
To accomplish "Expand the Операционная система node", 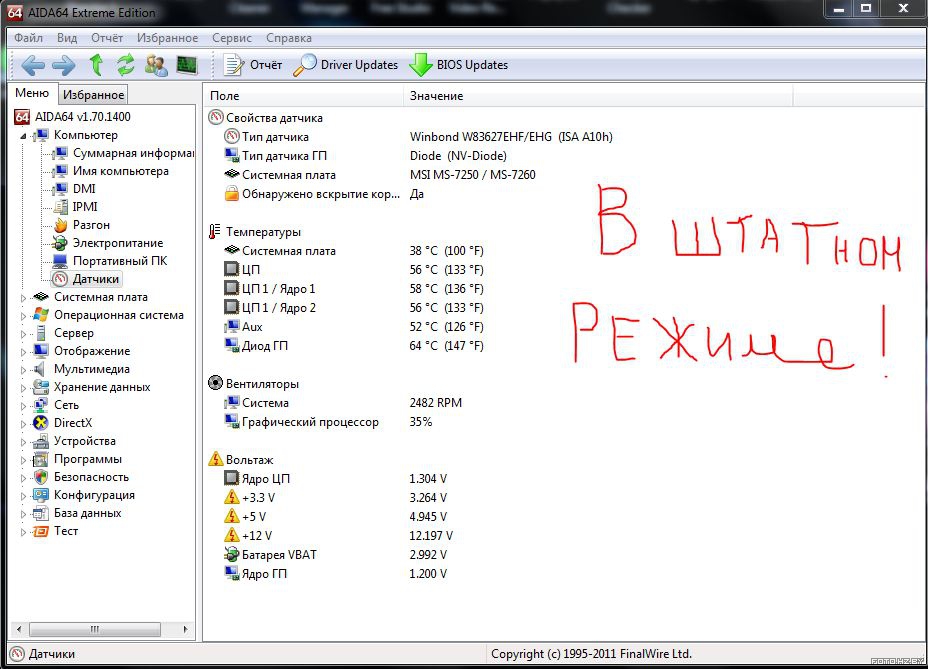I will pos(24,316).
